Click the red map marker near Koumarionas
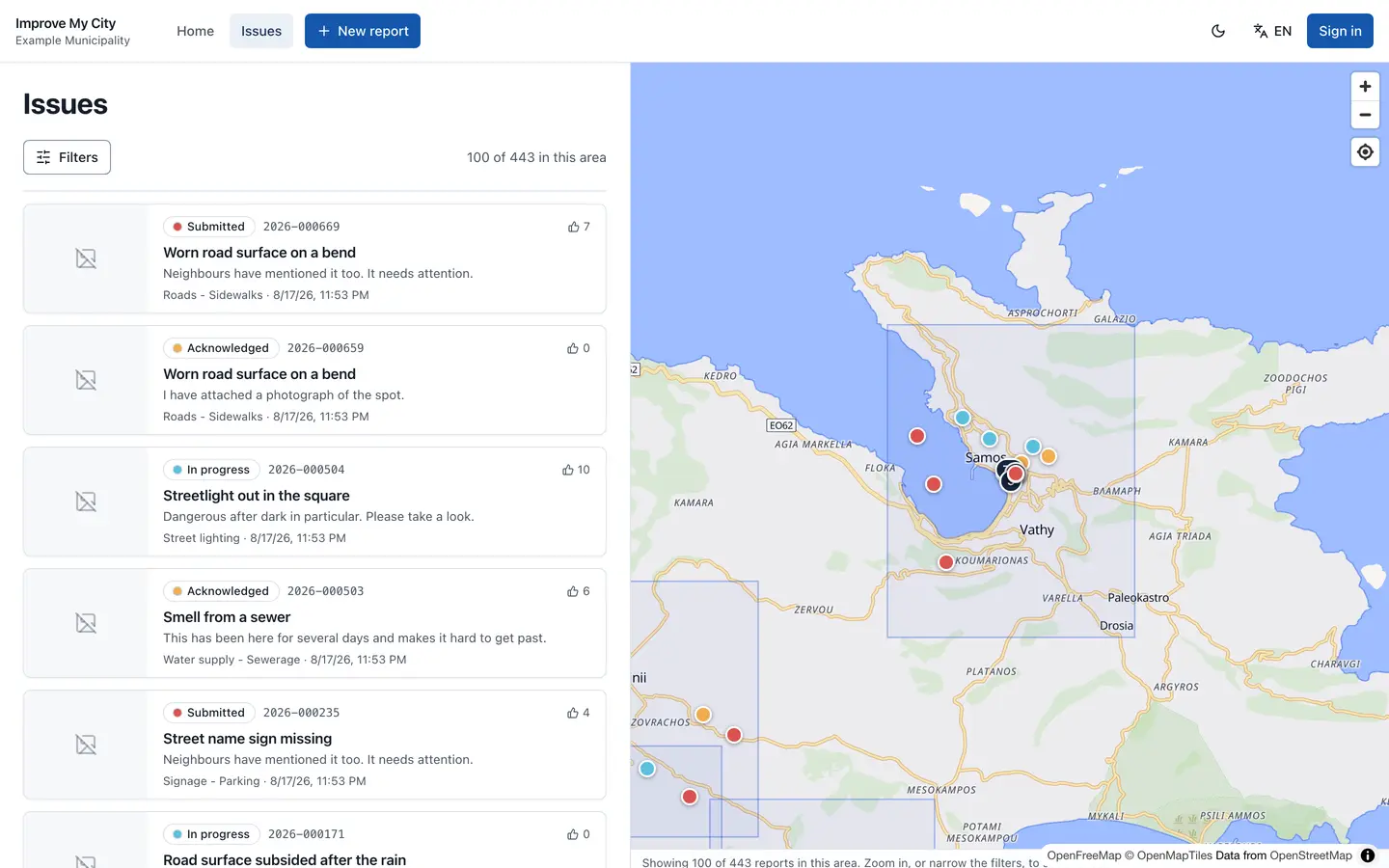1389x868 pixels. (946, 562)
